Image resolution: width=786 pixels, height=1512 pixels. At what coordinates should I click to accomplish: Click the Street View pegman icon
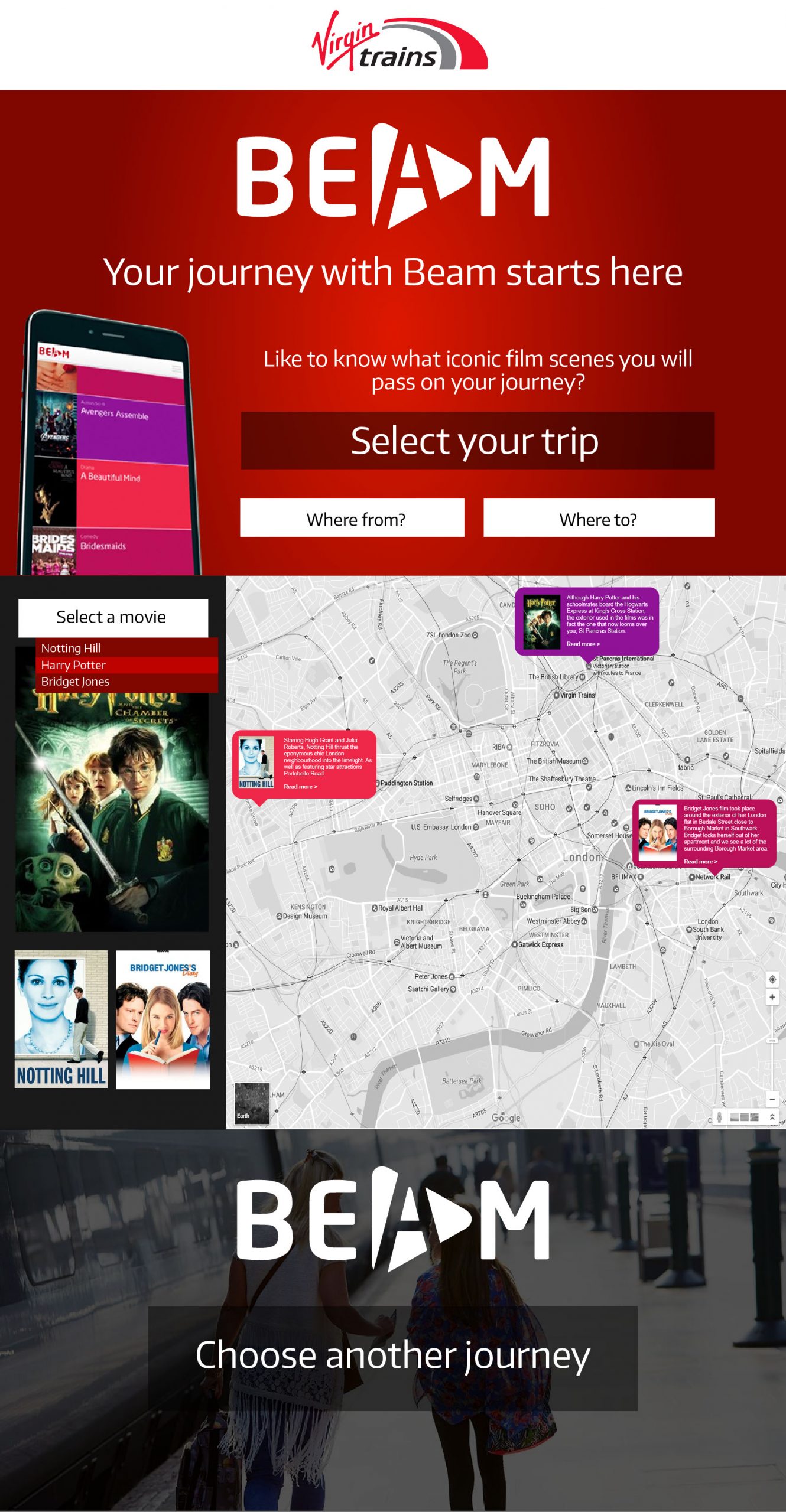(x=719, y=1117)
